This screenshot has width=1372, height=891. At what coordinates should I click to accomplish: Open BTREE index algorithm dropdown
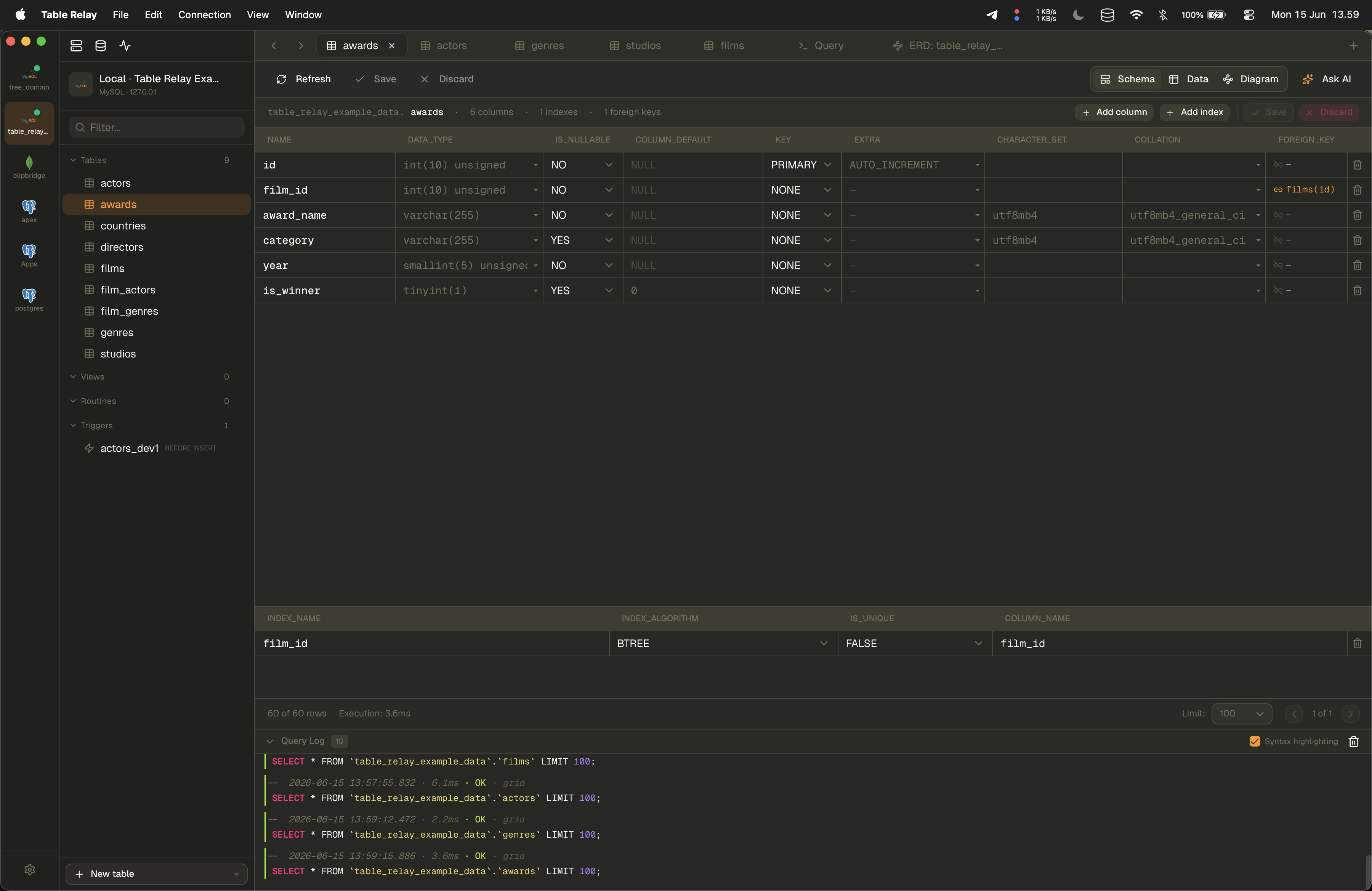coord(723,643)
